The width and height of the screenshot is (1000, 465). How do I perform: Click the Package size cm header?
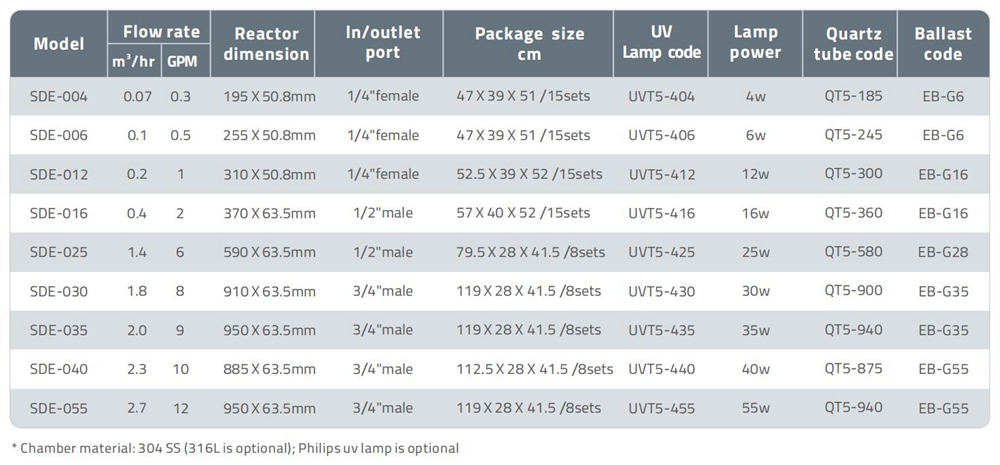(x=529, y=43)
